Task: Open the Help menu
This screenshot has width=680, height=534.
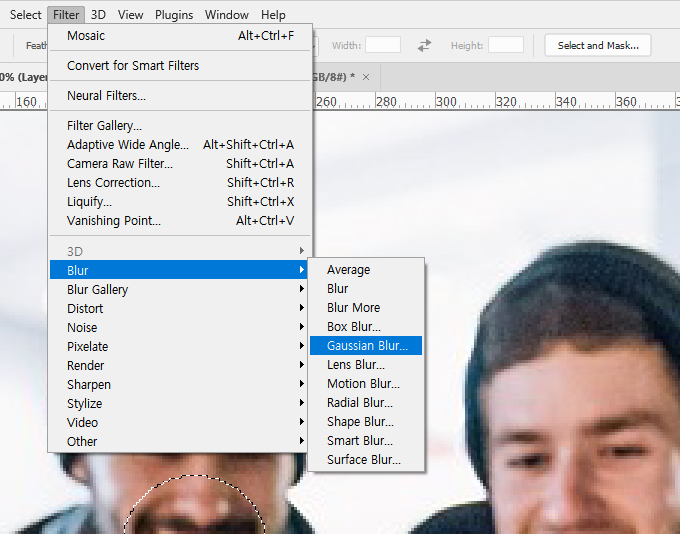Action: tap(273, 15)
